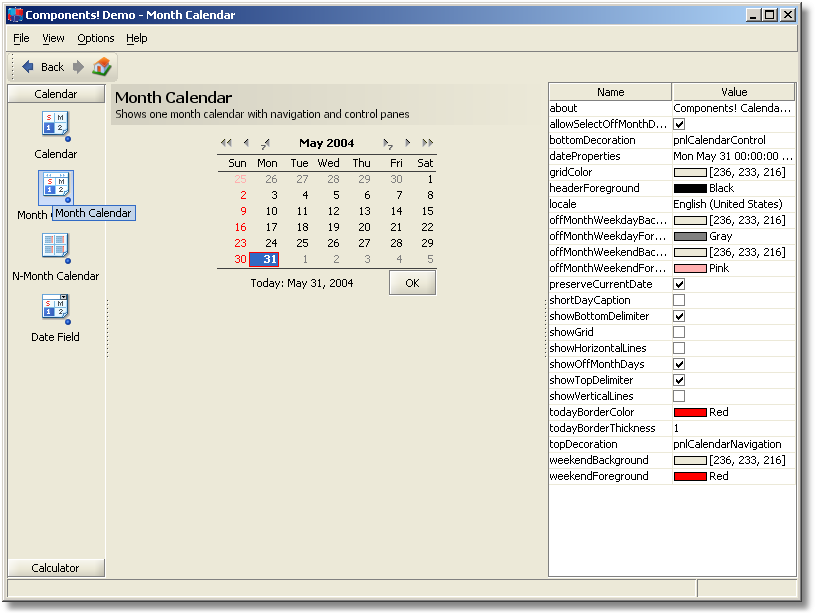Click the gray Forward arrow icon
This screenshot has width=816, height=616.
pyautogui.click(x=78, y=67)
